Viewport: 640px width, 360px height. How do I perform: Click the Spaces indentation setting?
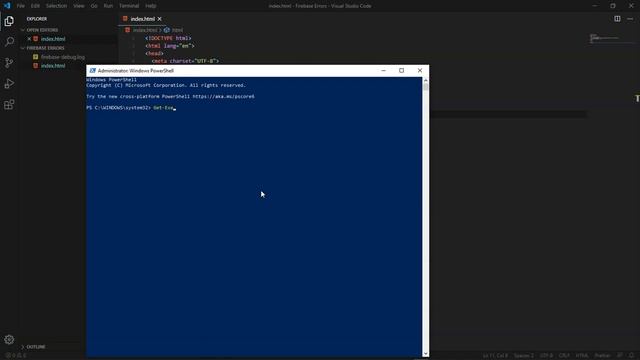tap(524, 356)
